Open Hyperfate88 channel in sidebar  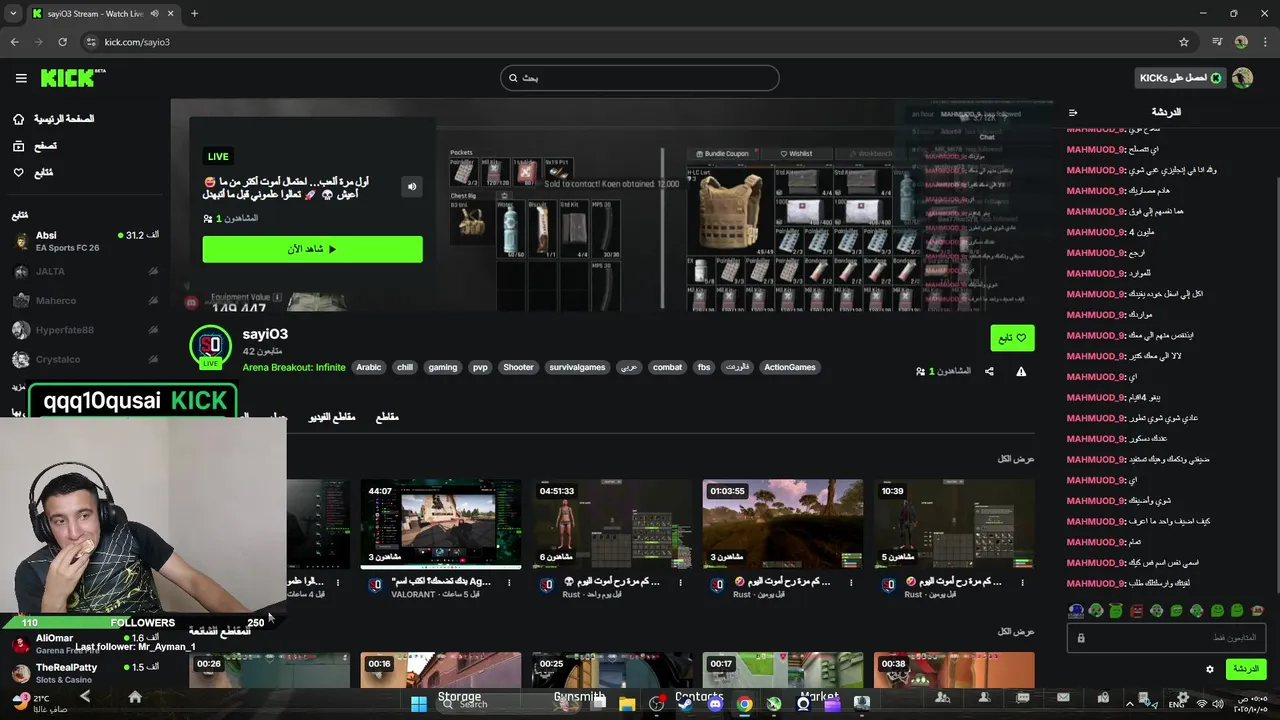pos(86,330)
